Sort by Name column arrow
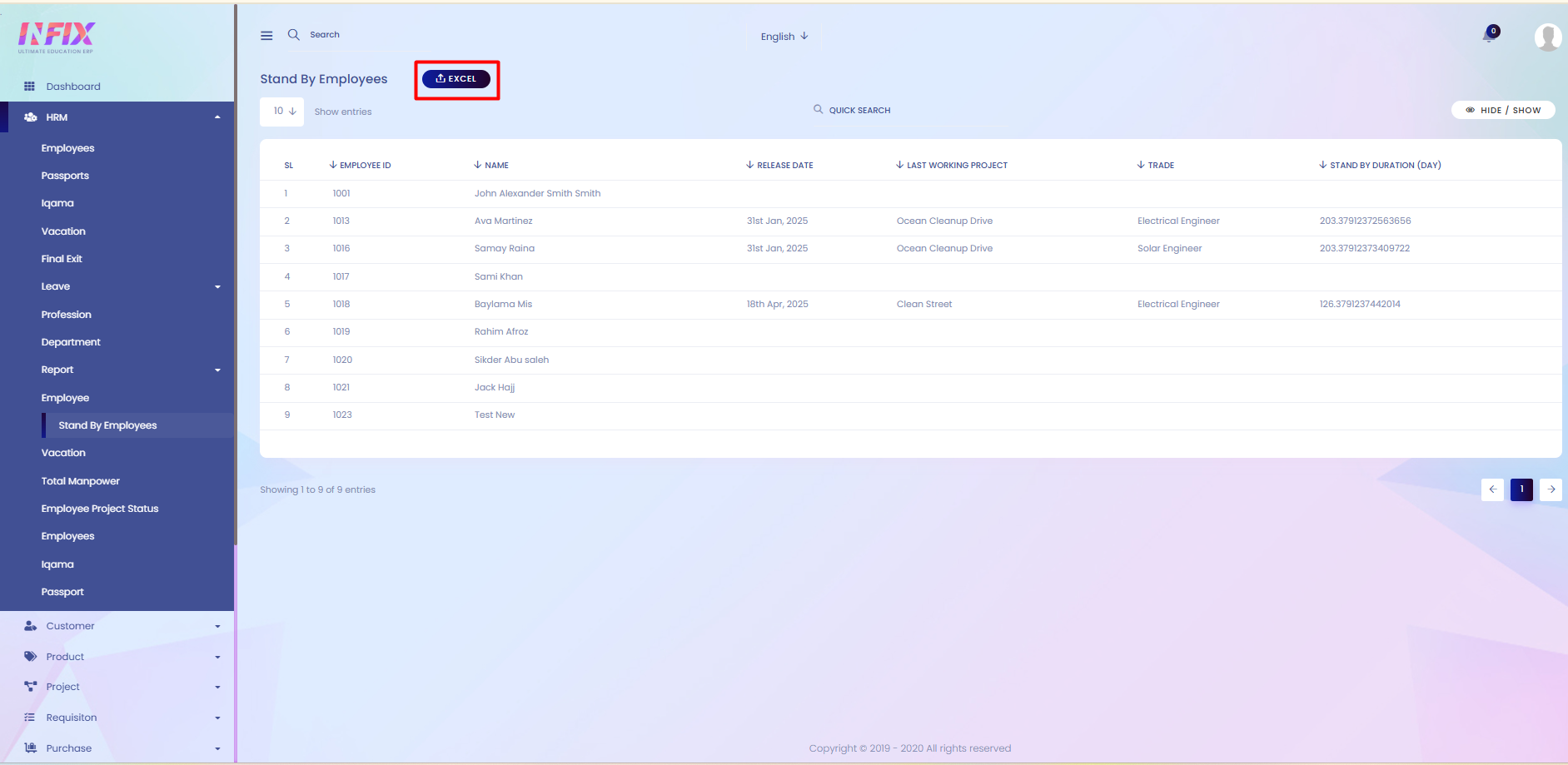 click(x=478, y=165)
